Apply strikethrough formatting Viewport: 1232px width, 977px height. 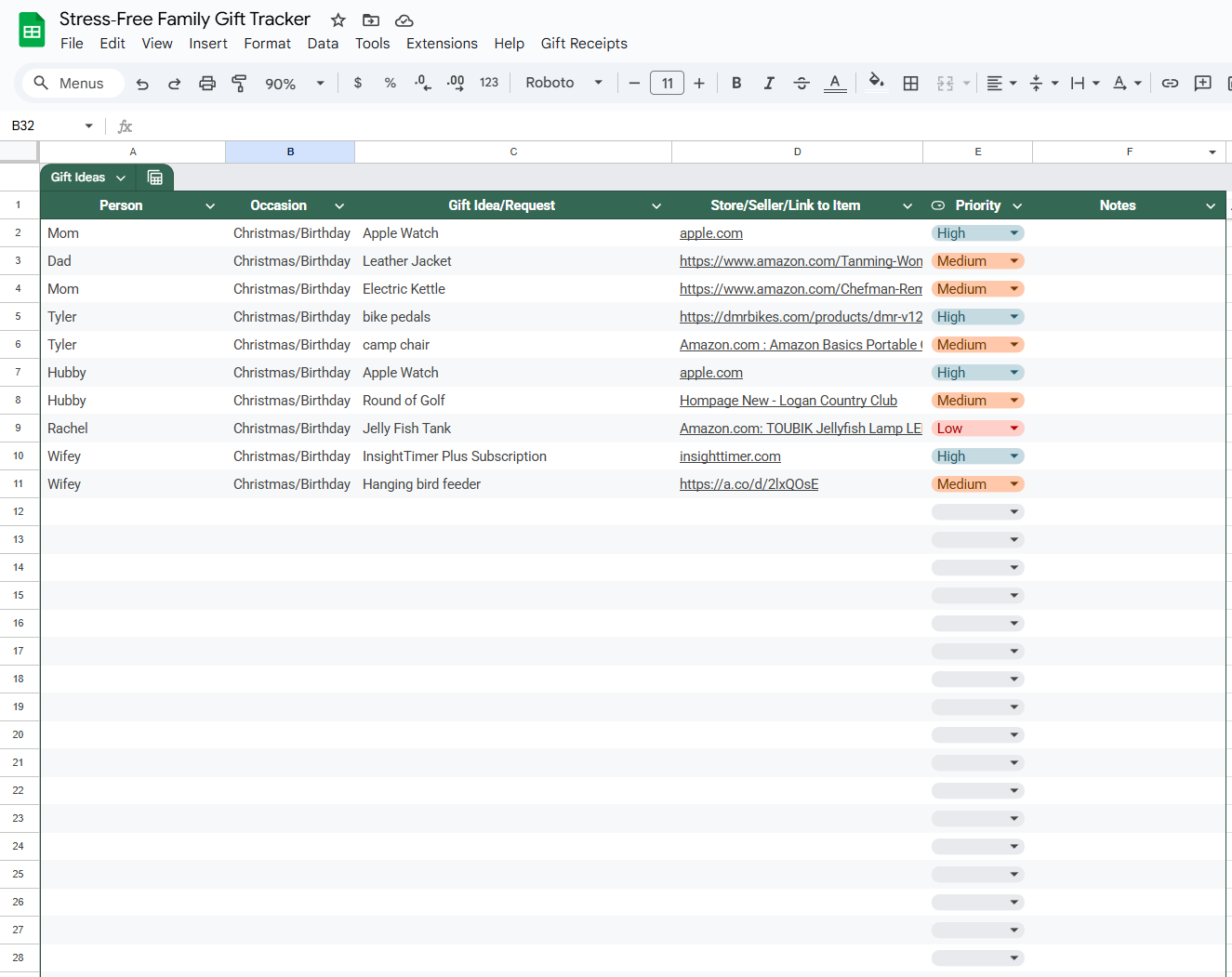coord(801,84)
